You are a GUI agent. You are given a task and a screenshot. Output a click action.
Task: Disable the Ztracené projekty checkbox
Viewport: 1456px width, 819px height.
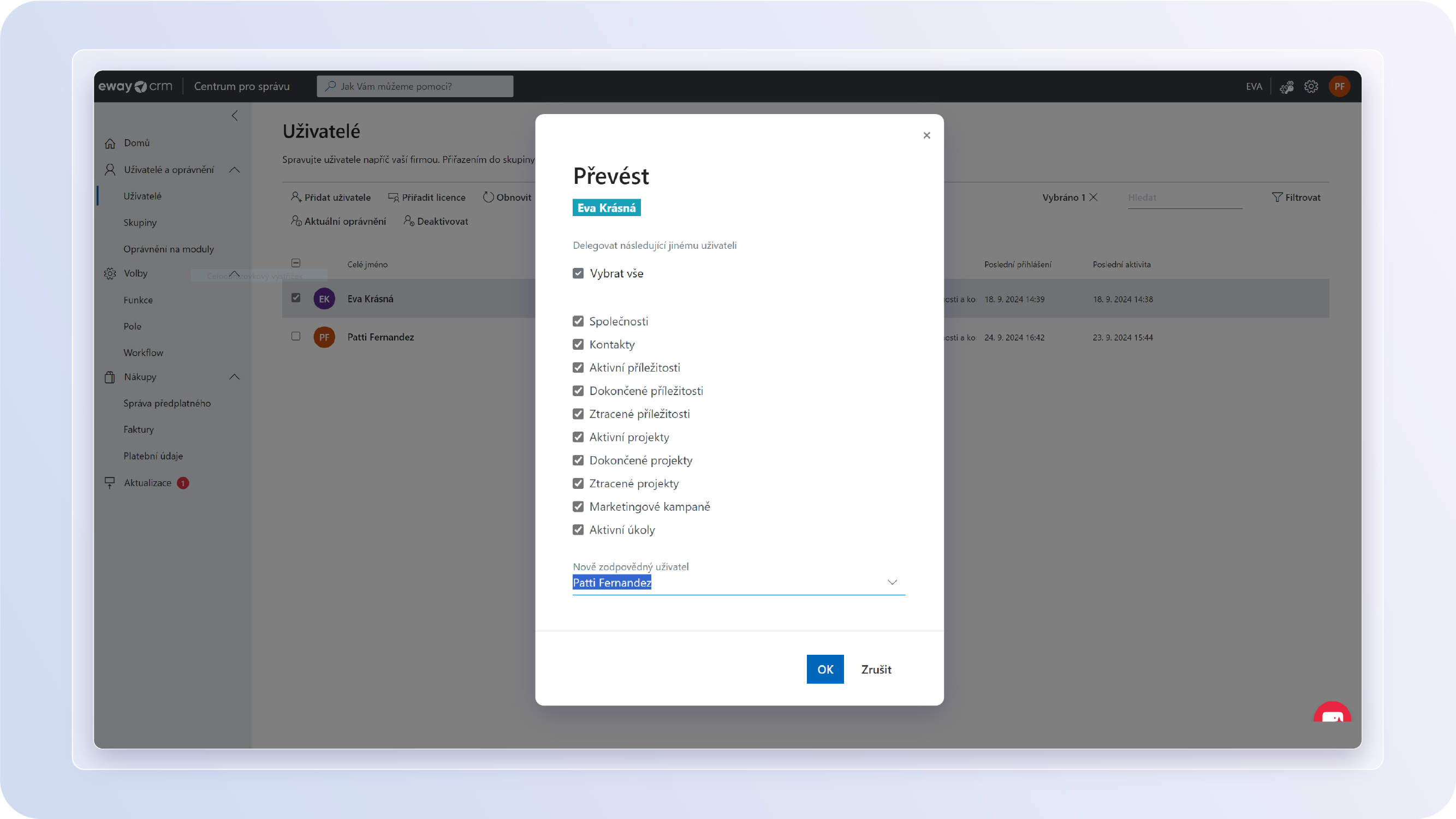578,483
